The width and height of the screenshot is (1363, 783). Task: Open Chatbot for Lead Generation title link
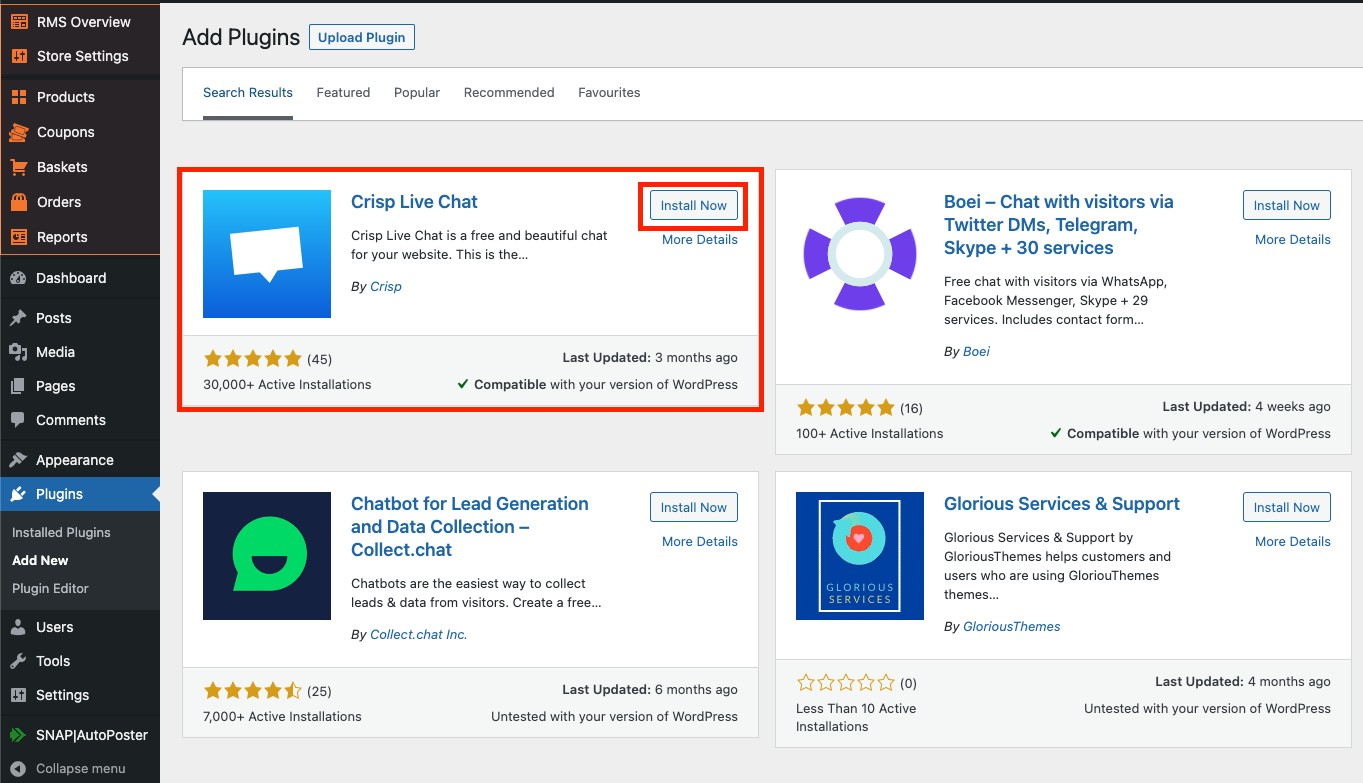click(x=470, y=527)
